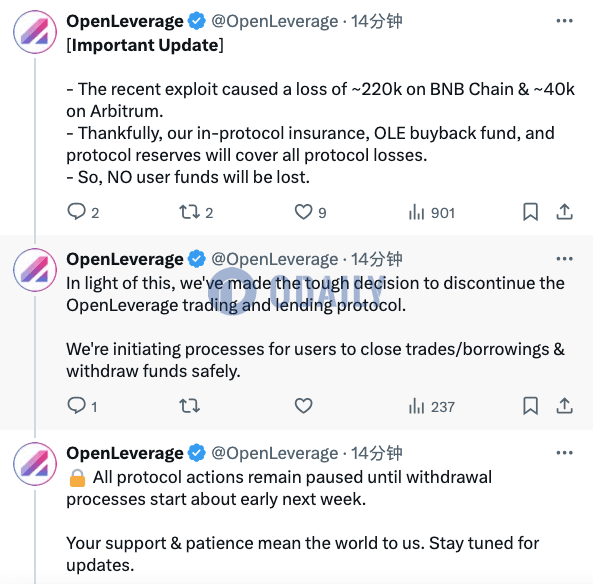
Task: Open OpenLeverage avatar on first tweet
Action: (x=35, y=32)
